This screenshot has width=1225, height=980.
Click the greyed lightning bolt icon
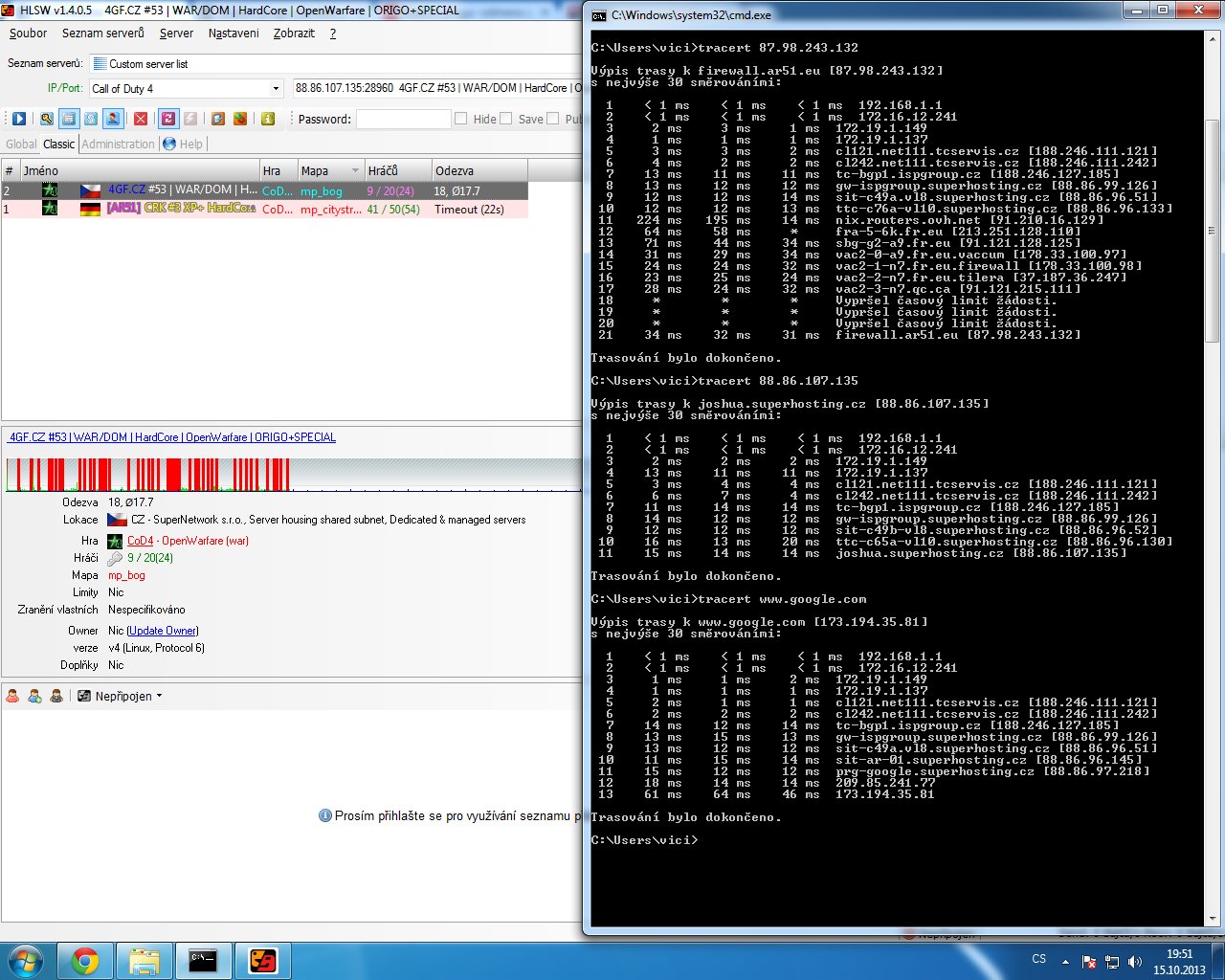pos(190,119)
